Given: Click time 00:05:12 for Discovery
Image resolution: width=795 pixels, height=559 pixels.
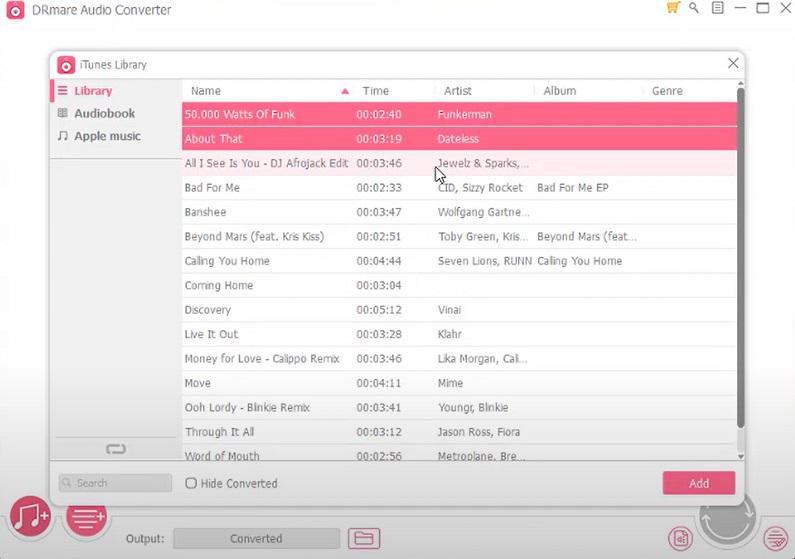Looking at the screenshot, I should tap(379, 310).
